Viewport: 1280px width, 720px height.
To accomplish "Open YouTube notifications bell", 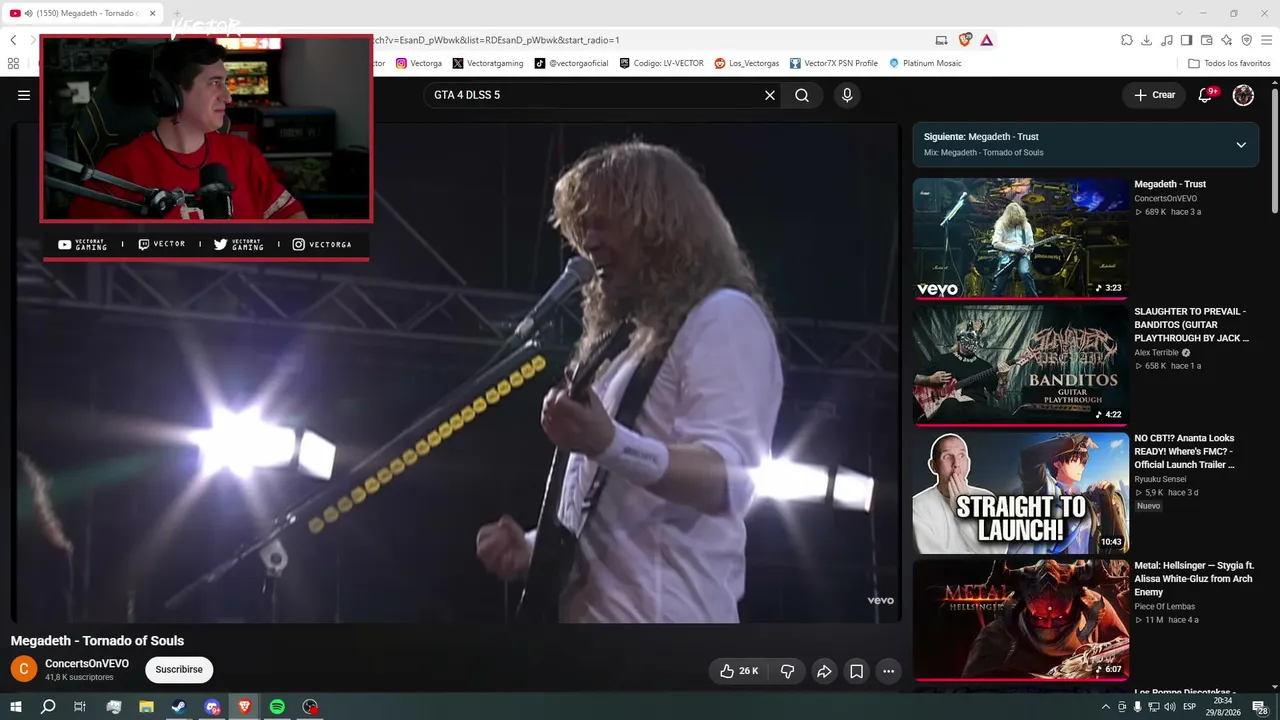I will coord(1206,95).
